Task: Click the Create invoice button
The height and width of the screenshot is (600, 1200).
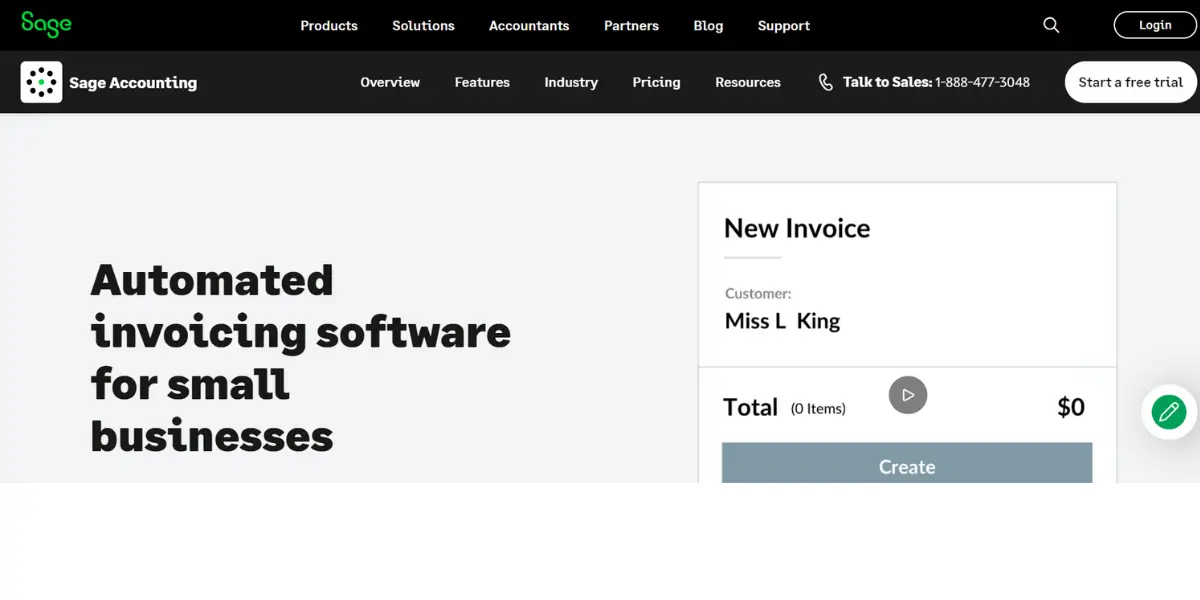Action: (907, 464)
